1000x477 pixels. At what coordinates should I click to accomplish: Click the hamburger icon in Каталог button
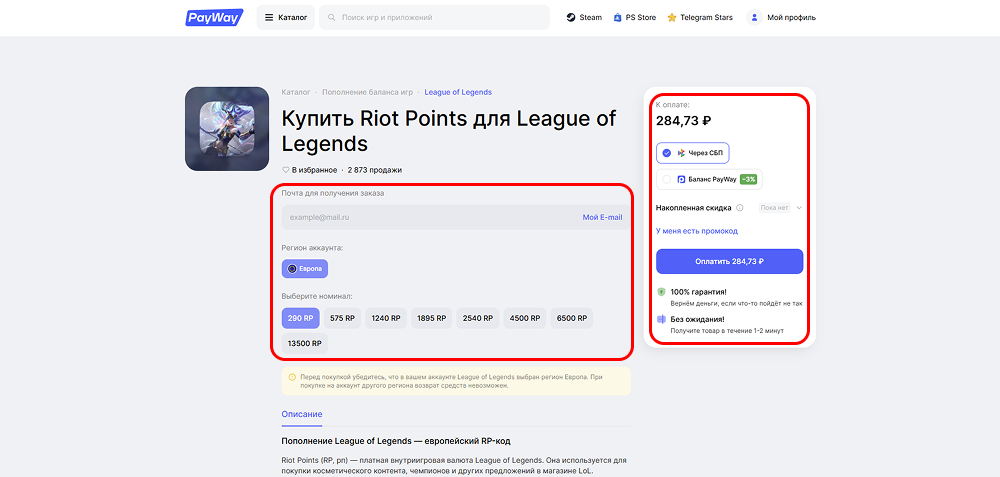click(268, 18)
